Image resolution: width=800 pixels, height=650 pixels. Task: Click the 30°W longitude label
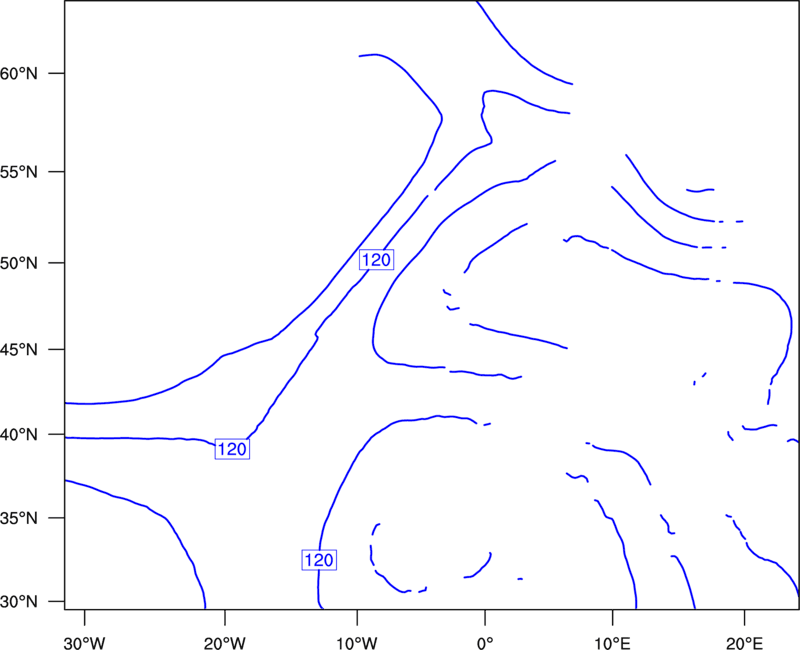pos(85,643)
